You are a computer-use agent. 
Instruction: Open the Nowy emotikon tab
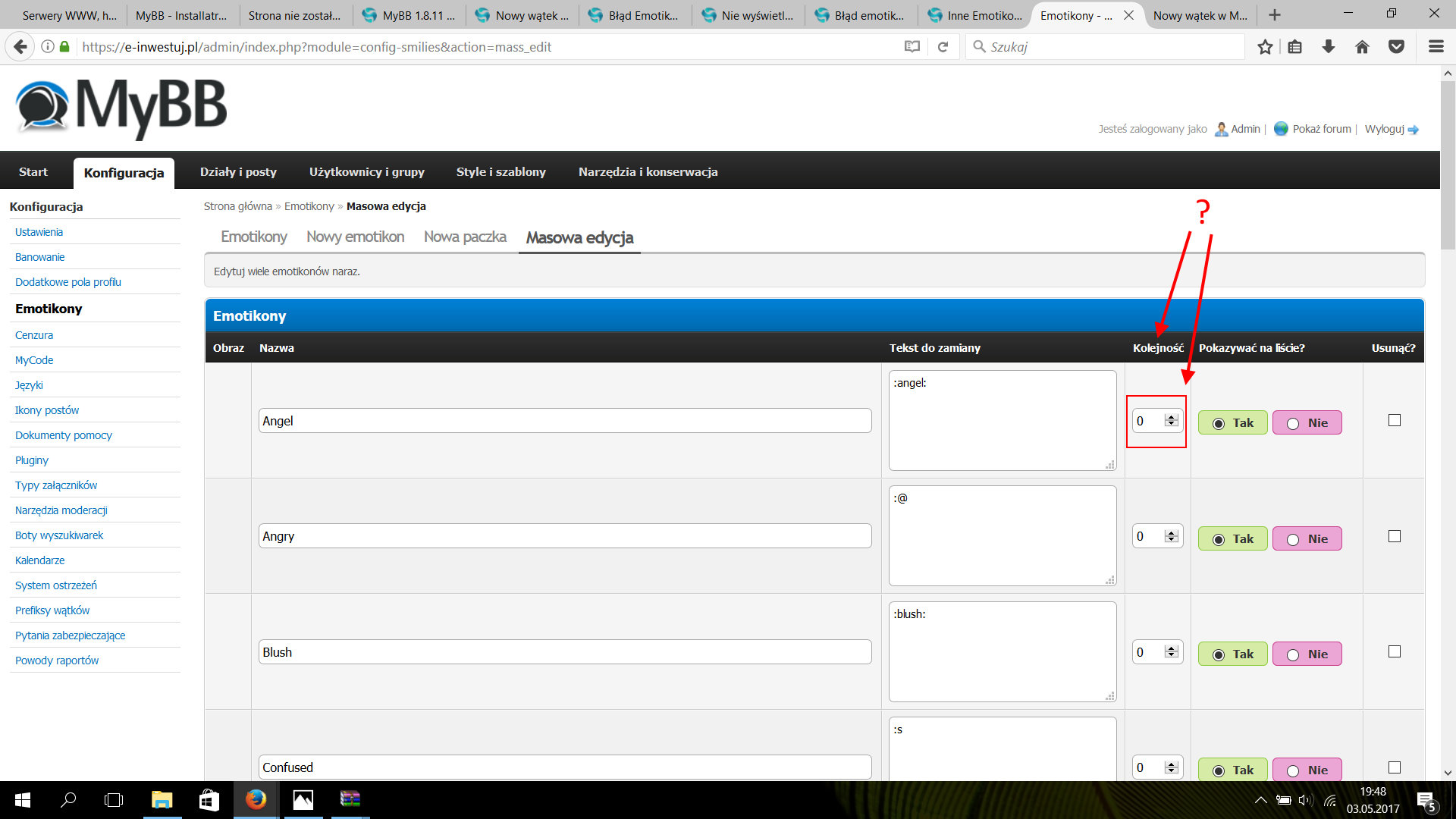[355, 237]
